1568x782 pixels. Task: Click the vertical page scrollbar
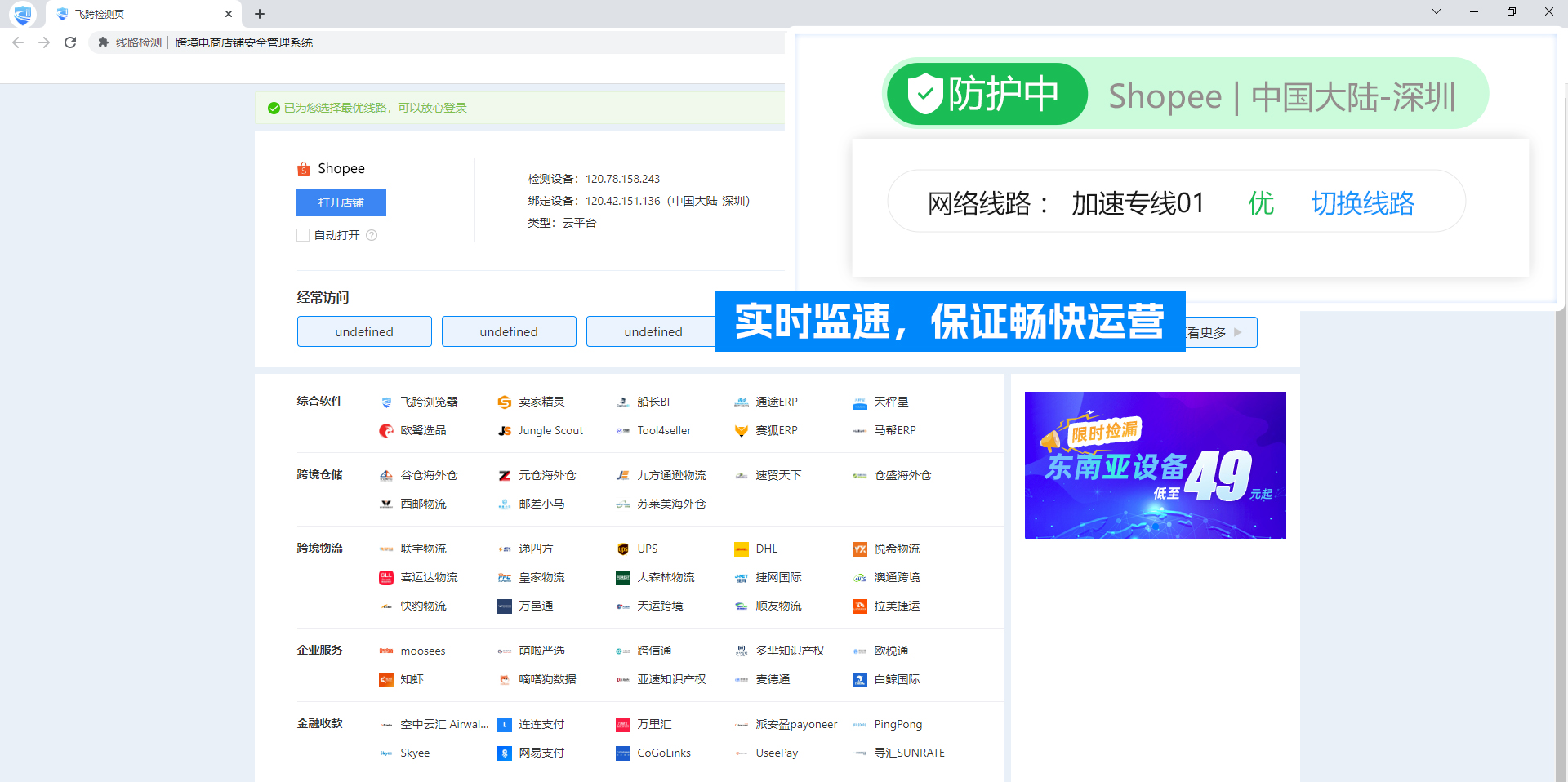(x=1561, y=433)
